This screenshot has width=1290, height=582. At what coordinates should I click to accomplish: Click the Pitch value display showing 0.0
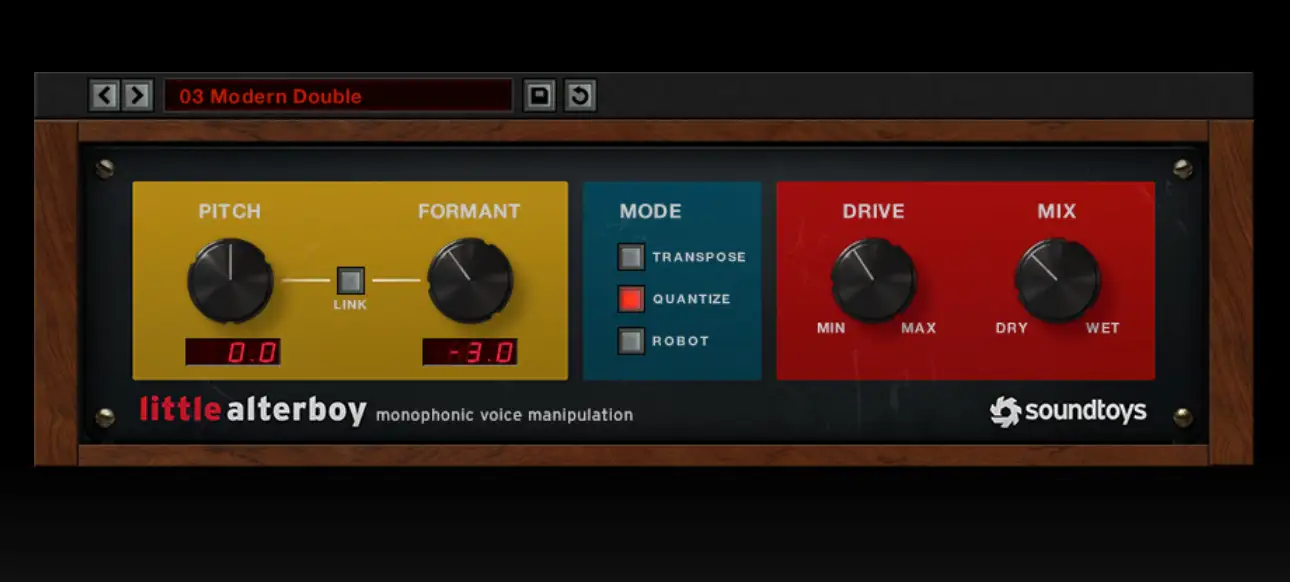pos(232,352)
